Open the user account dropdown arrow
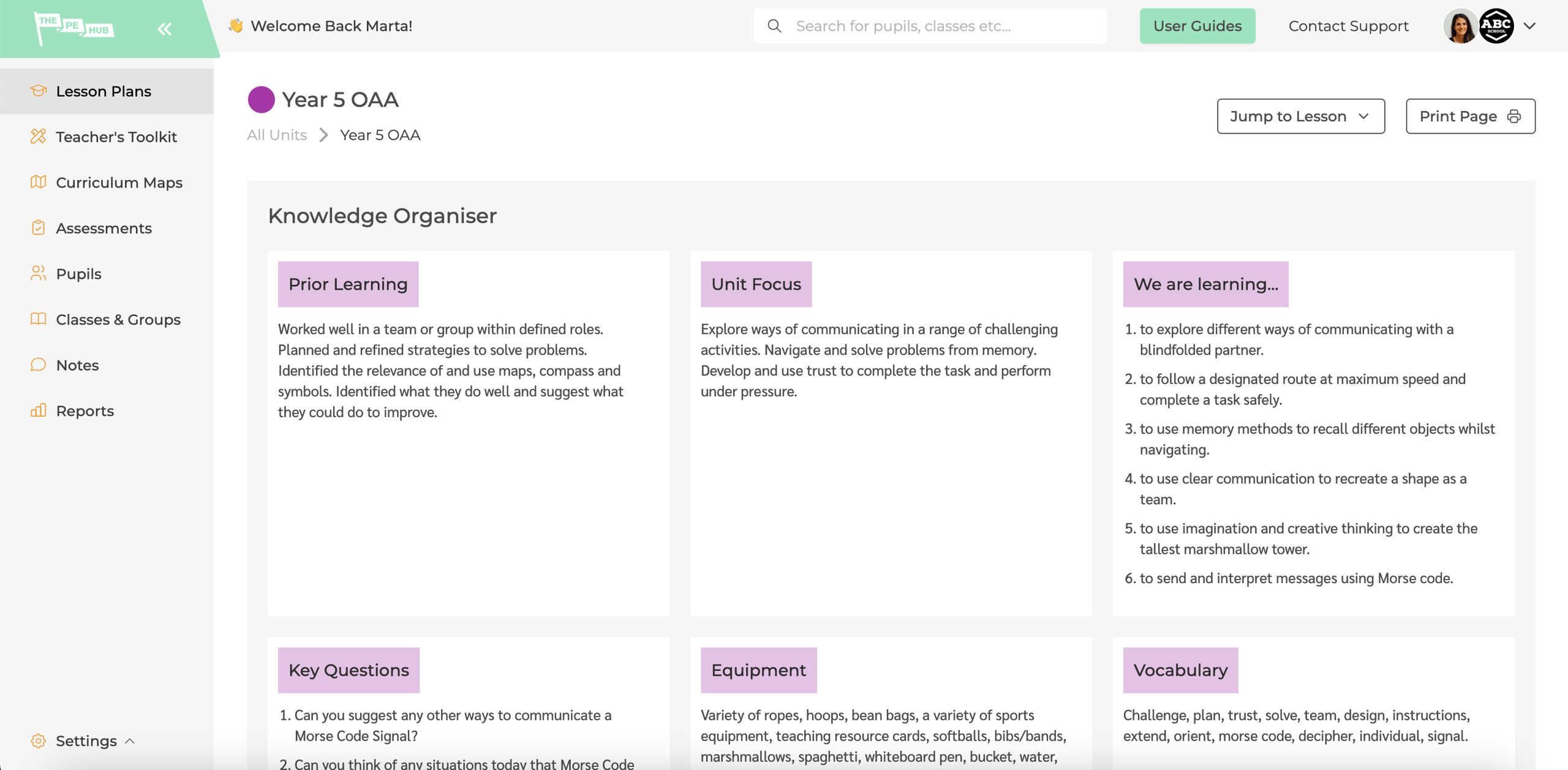The height and width of the screenshot is (770, 1568). 1529,26
